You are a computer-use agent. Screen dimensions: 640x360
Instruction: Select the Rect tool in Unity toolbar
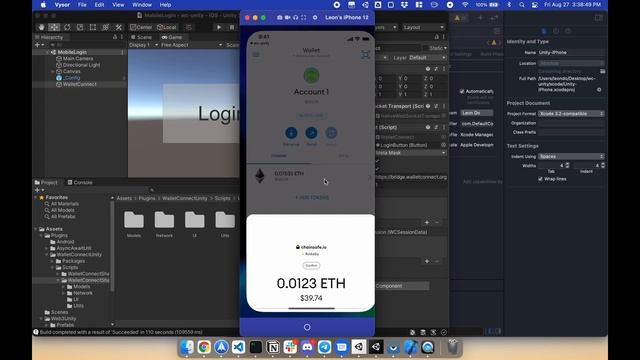[93, 27]
